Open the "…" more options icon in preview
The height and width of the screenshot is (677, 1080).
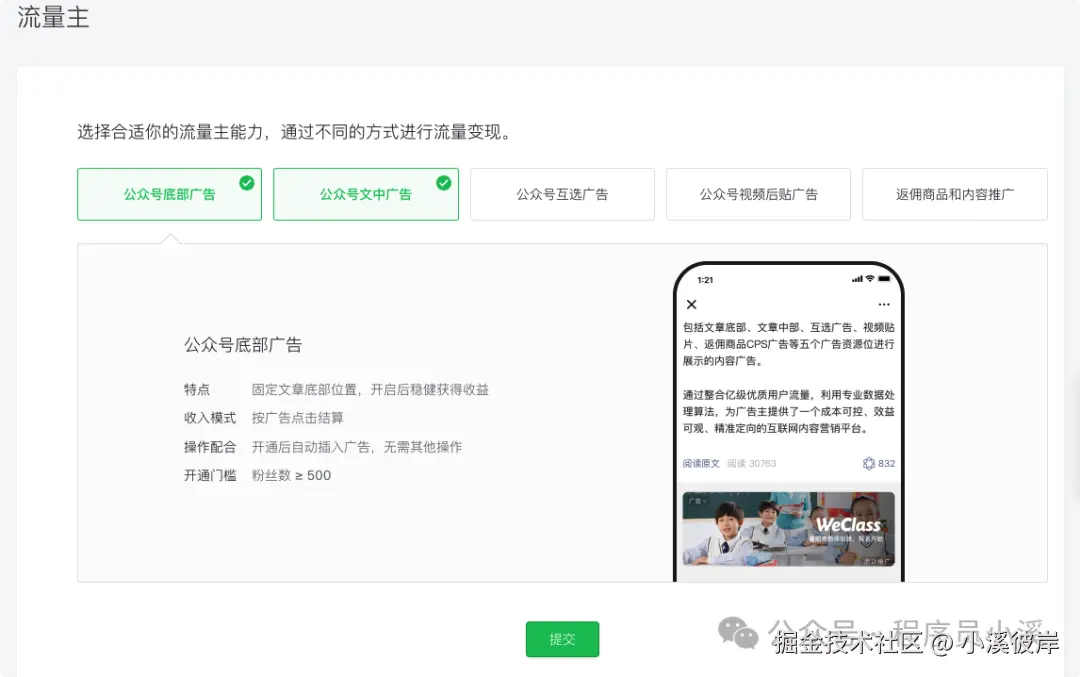(x=883, y=304)
